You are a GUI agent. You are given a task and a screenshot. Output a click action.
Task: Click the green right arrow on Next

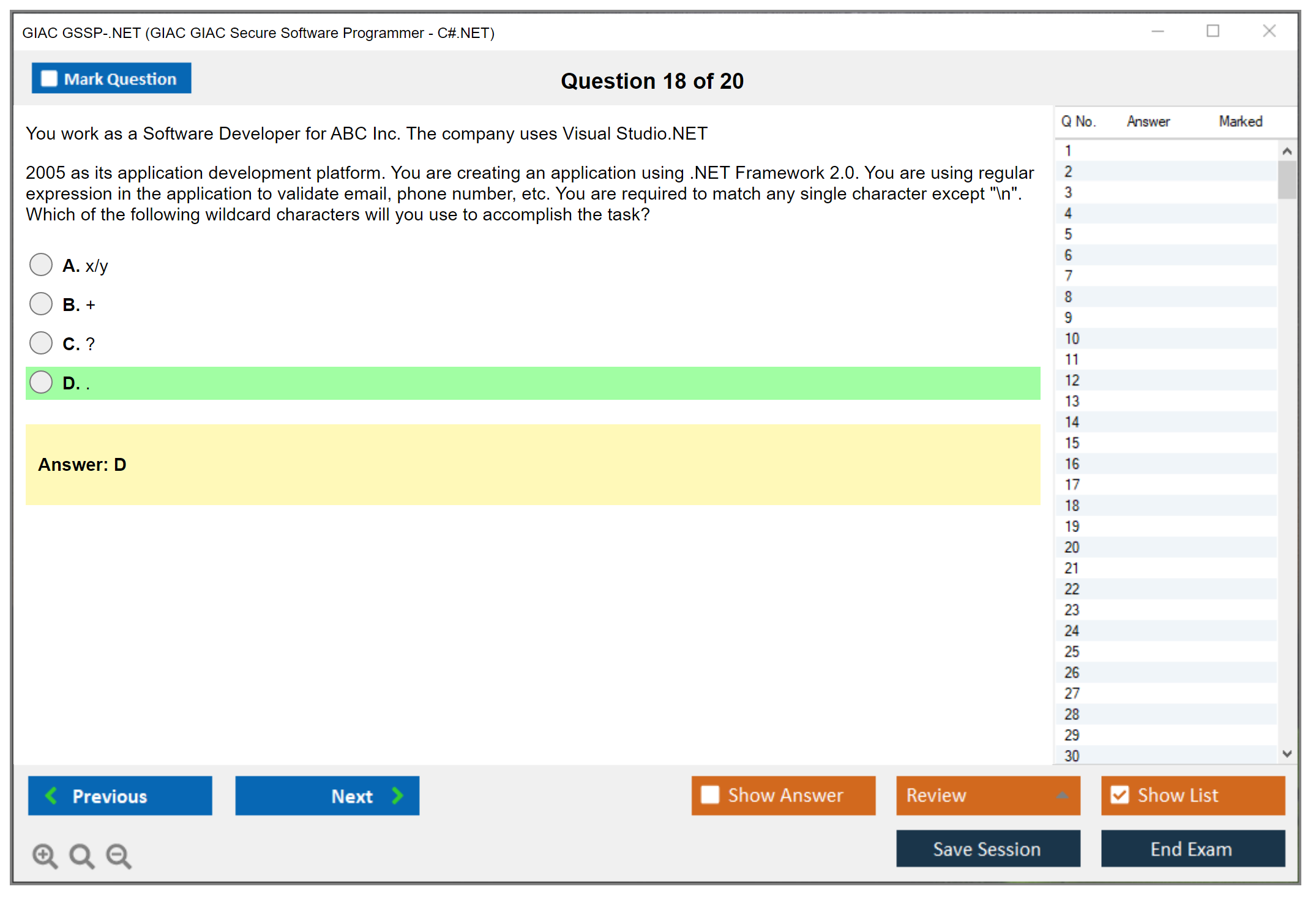[398, 795]
